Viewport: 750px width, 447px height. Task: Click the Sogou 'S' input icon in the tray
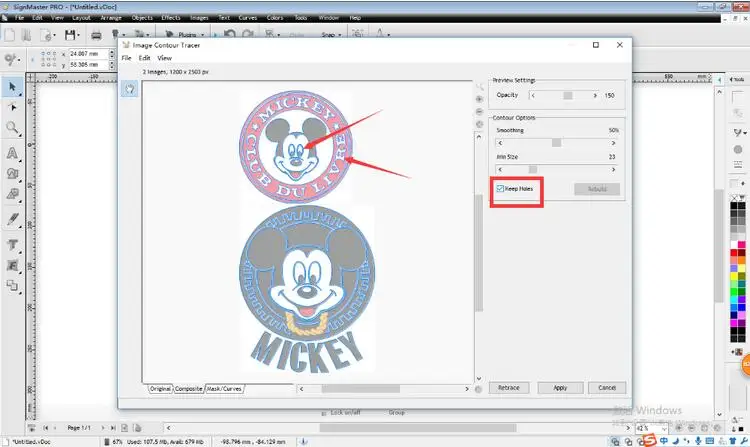[649, 440]
